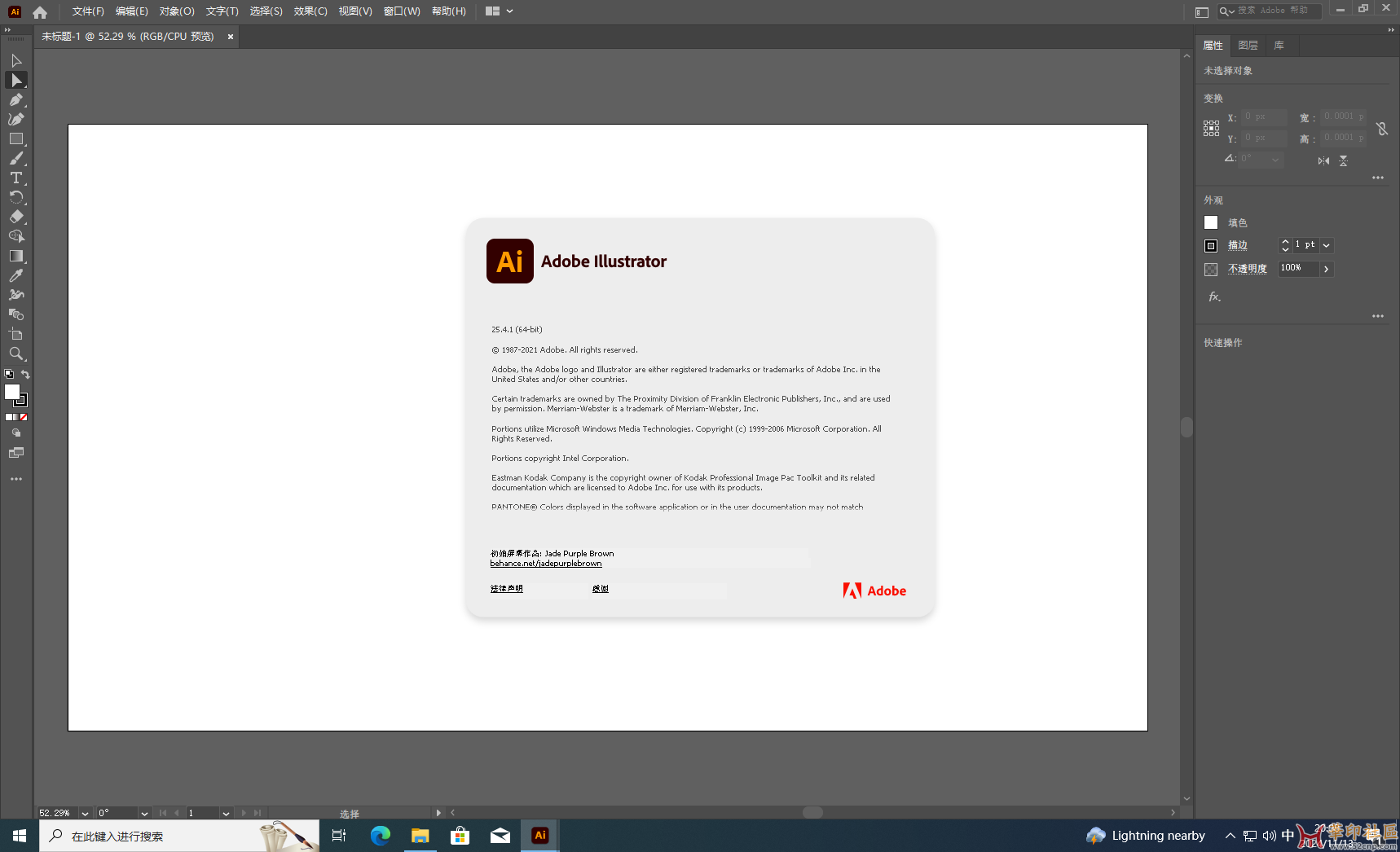Open artboard number dropdown
The width and height of the screenshot is (1400, 852).
tap(226, 813)
